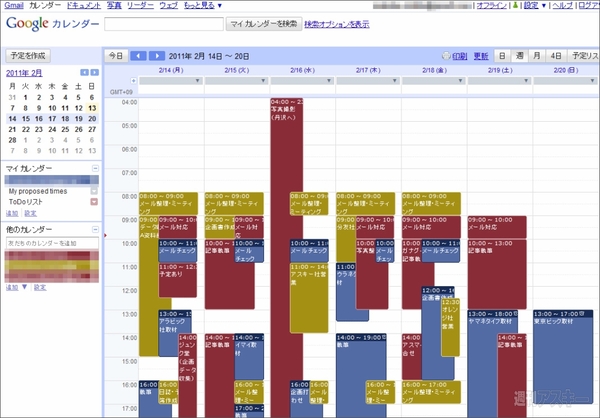Click 2011年 2月 mini calendar header
Viewport: 600px width, 418px height.
point(24,73)
